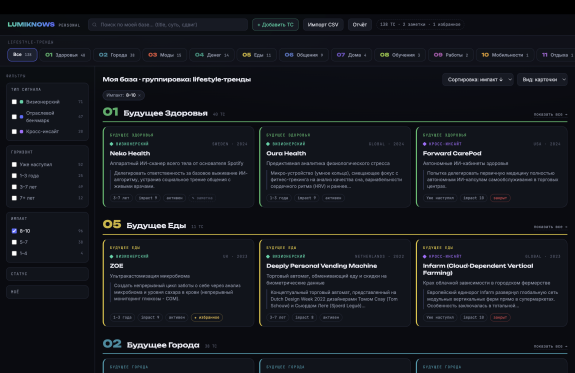Screen dimensions: 575x373
Task: Click the Oura Health активен tag
Action: coord(333,198)
